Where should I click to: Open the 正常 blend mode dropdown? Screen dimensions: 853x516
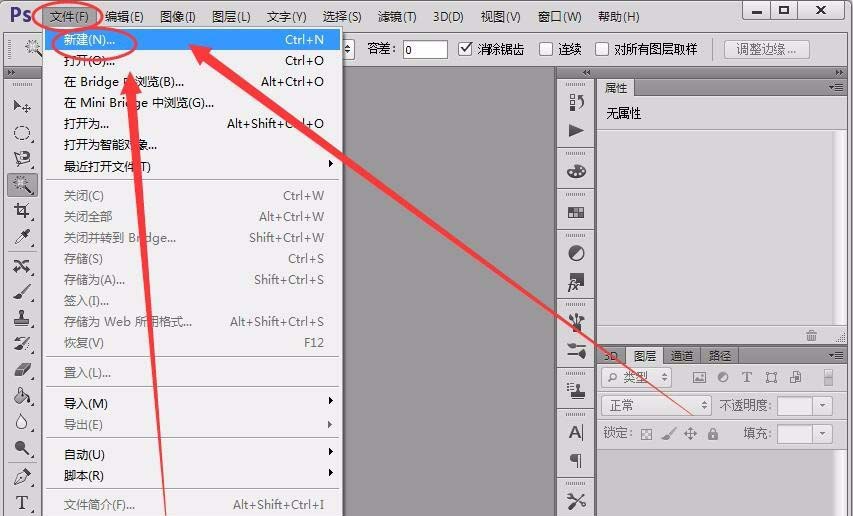click(656, 405)
